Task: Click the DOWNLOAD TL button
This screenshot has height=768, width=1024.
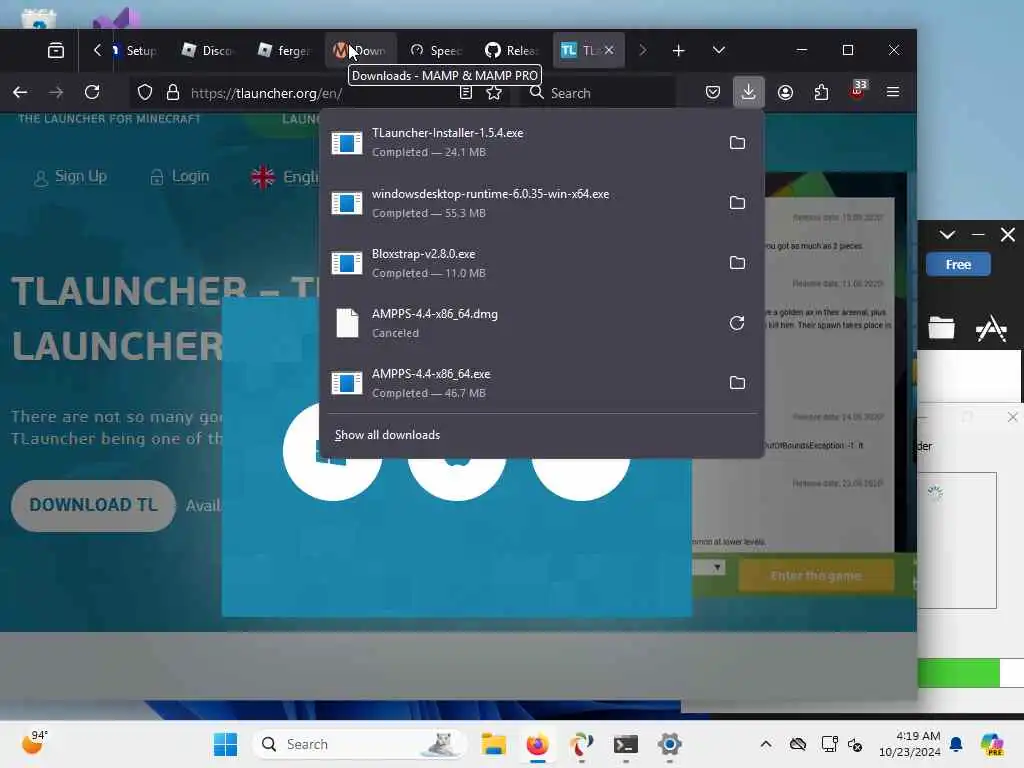Action: (x=93, y=505)
